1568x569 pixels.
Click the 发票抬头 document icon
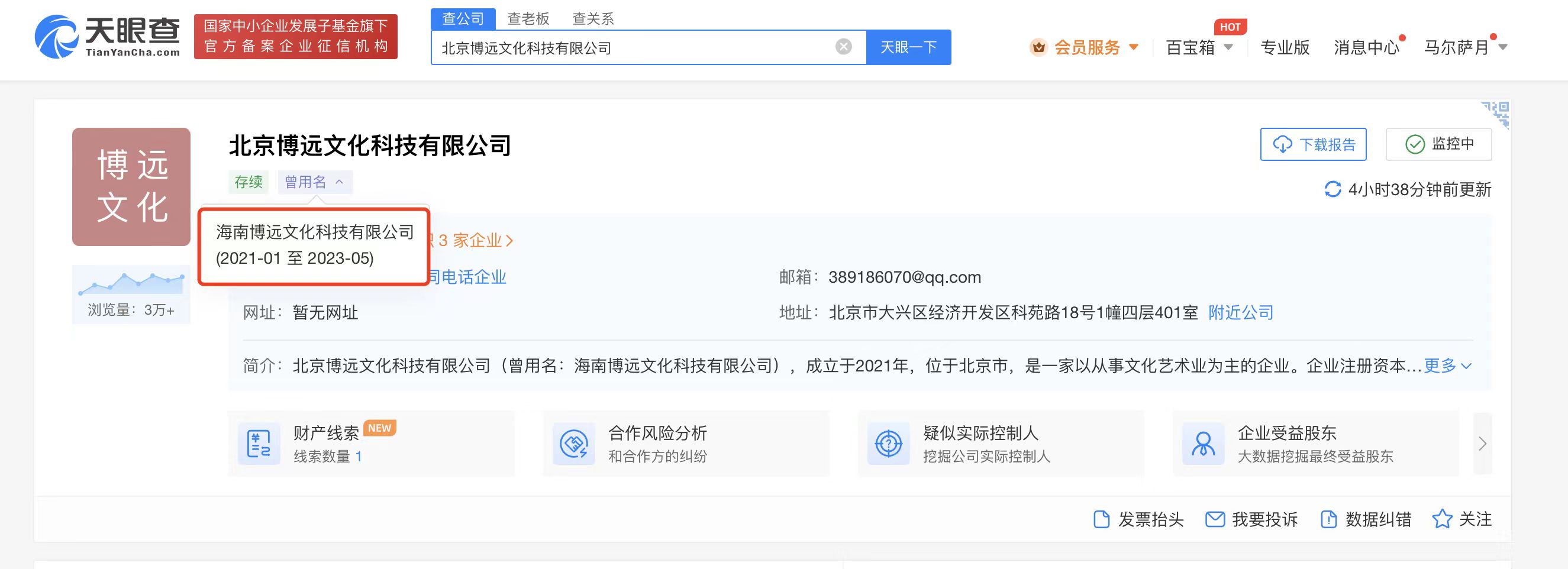coord(1102,519)
